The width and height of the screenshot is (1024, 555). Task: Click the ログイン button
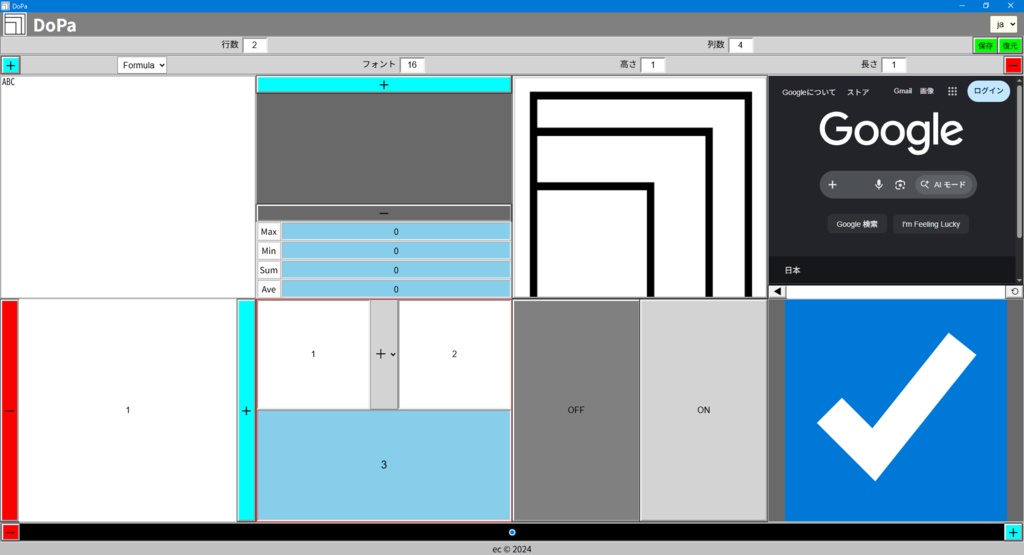coord(988,91)
